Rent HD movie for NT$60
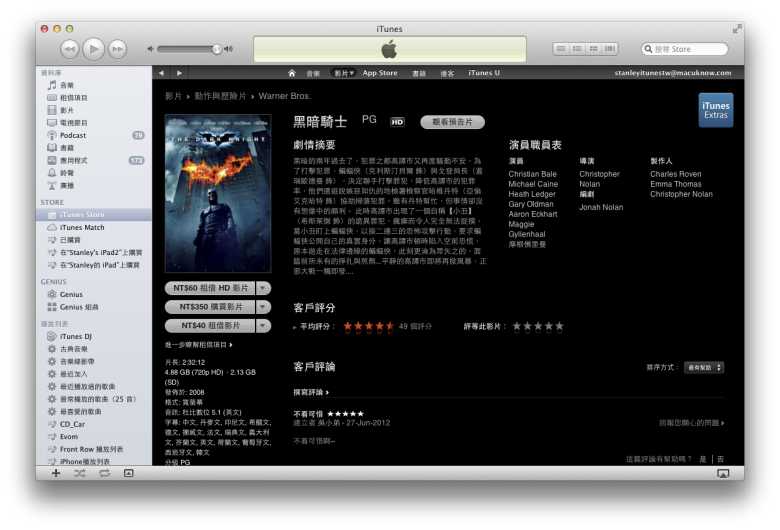This screenshot has height=530, width=780. pyautogui.click(x=210, y=288)
